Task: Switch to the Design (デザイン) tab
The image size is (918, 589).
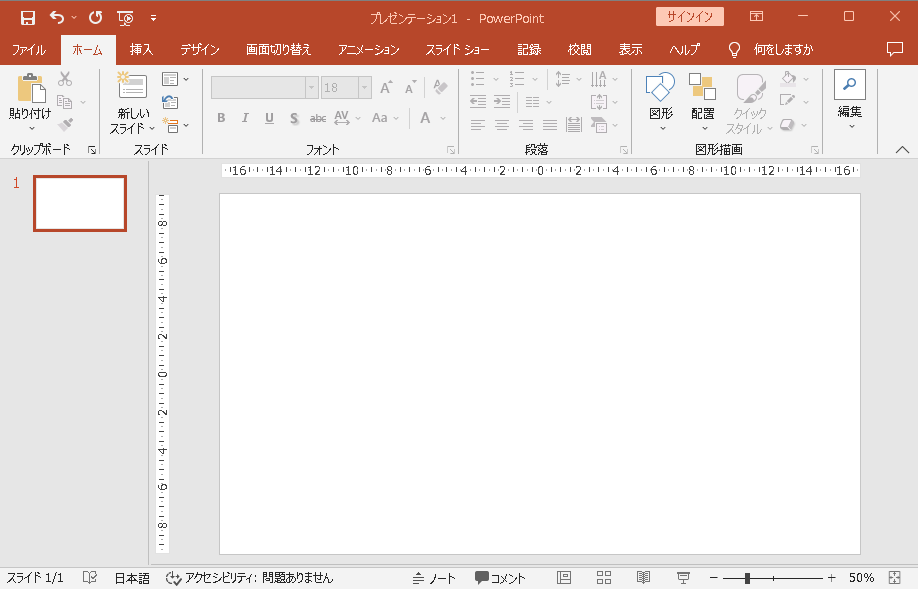Action: point(200,50)
